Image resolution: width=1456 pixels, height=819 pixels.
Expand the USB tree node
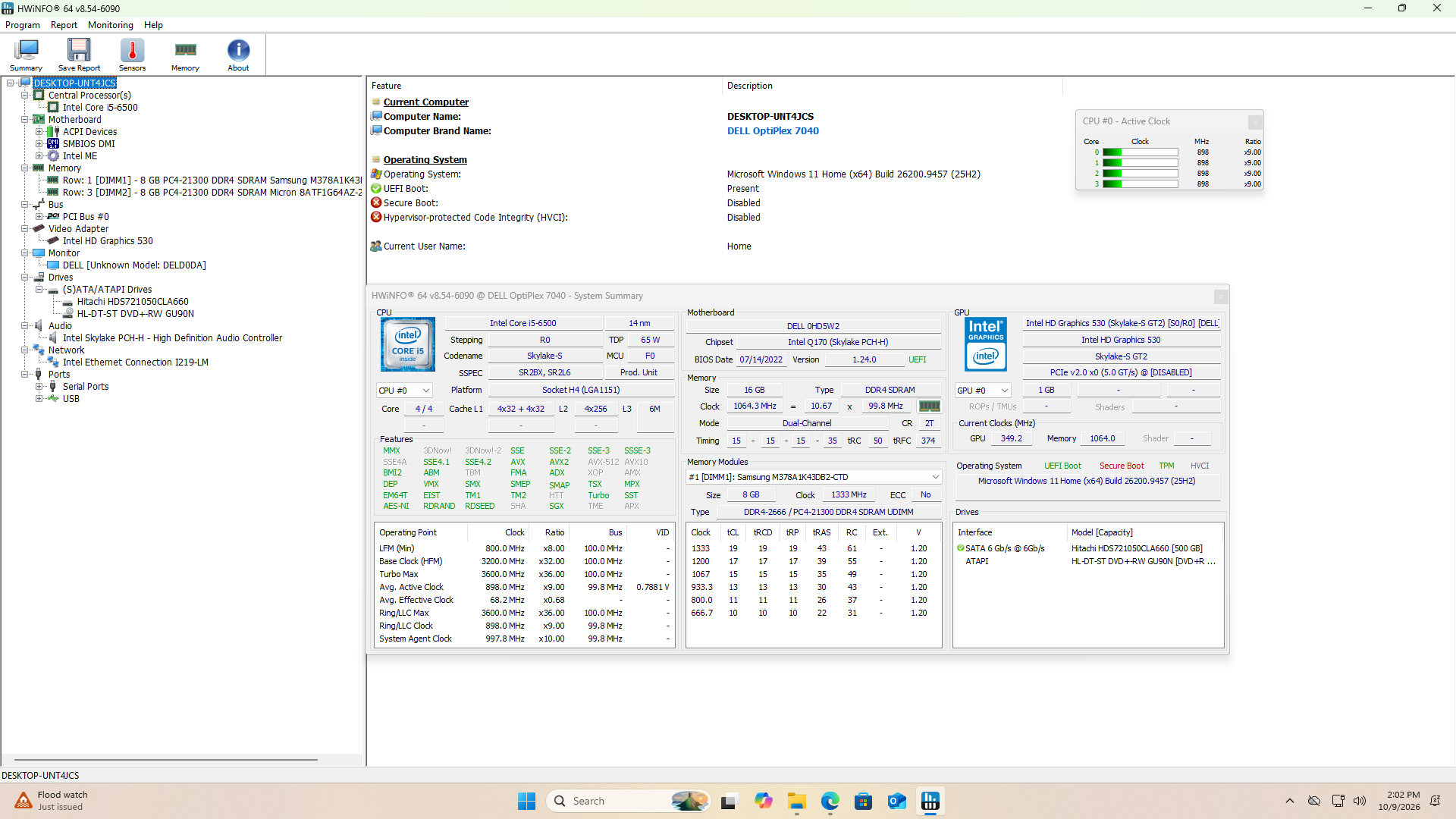pos(39,399)
